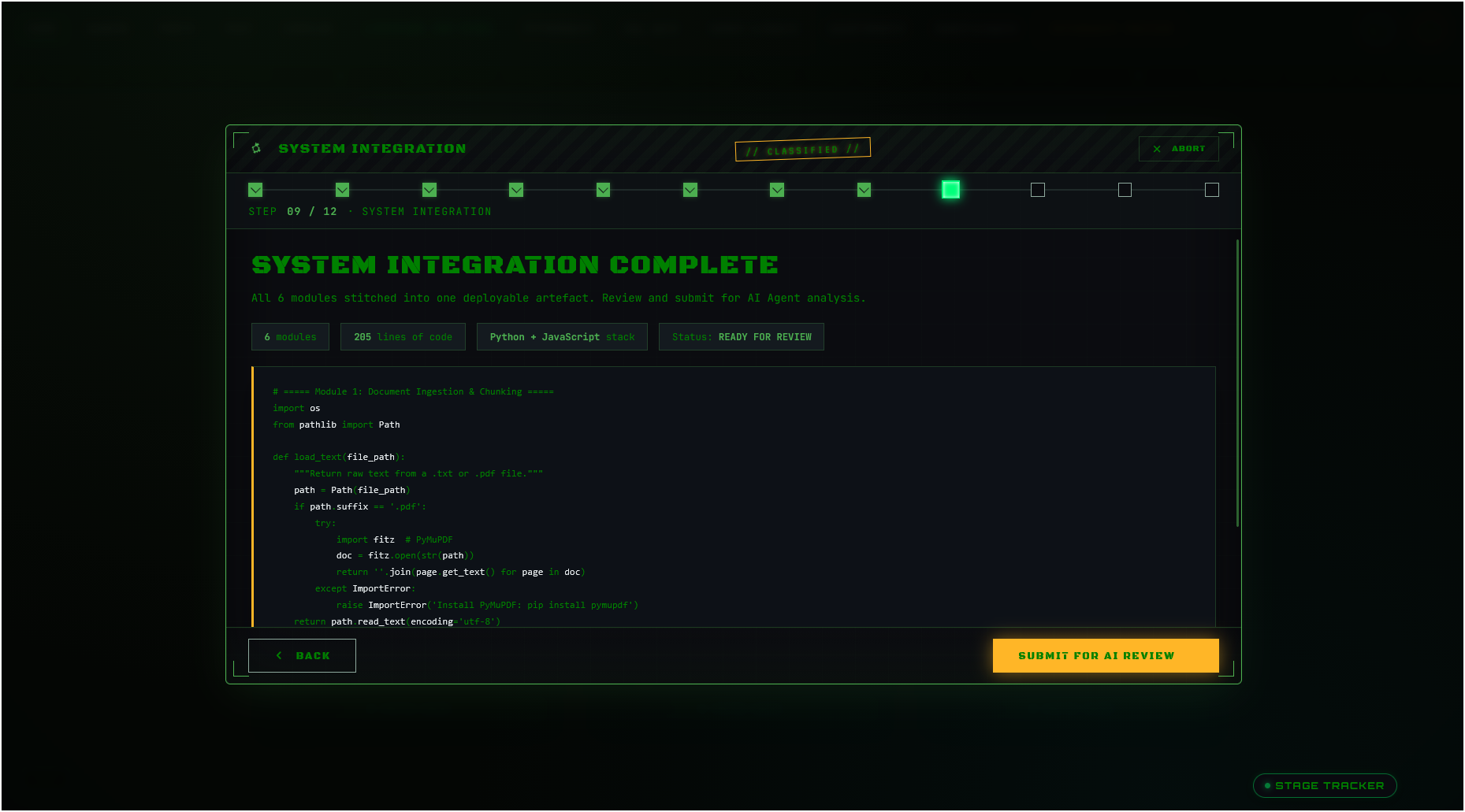Jump to completed step 7 marker
This screenshot has width=1465, height=812.
(x=777, y=190)
